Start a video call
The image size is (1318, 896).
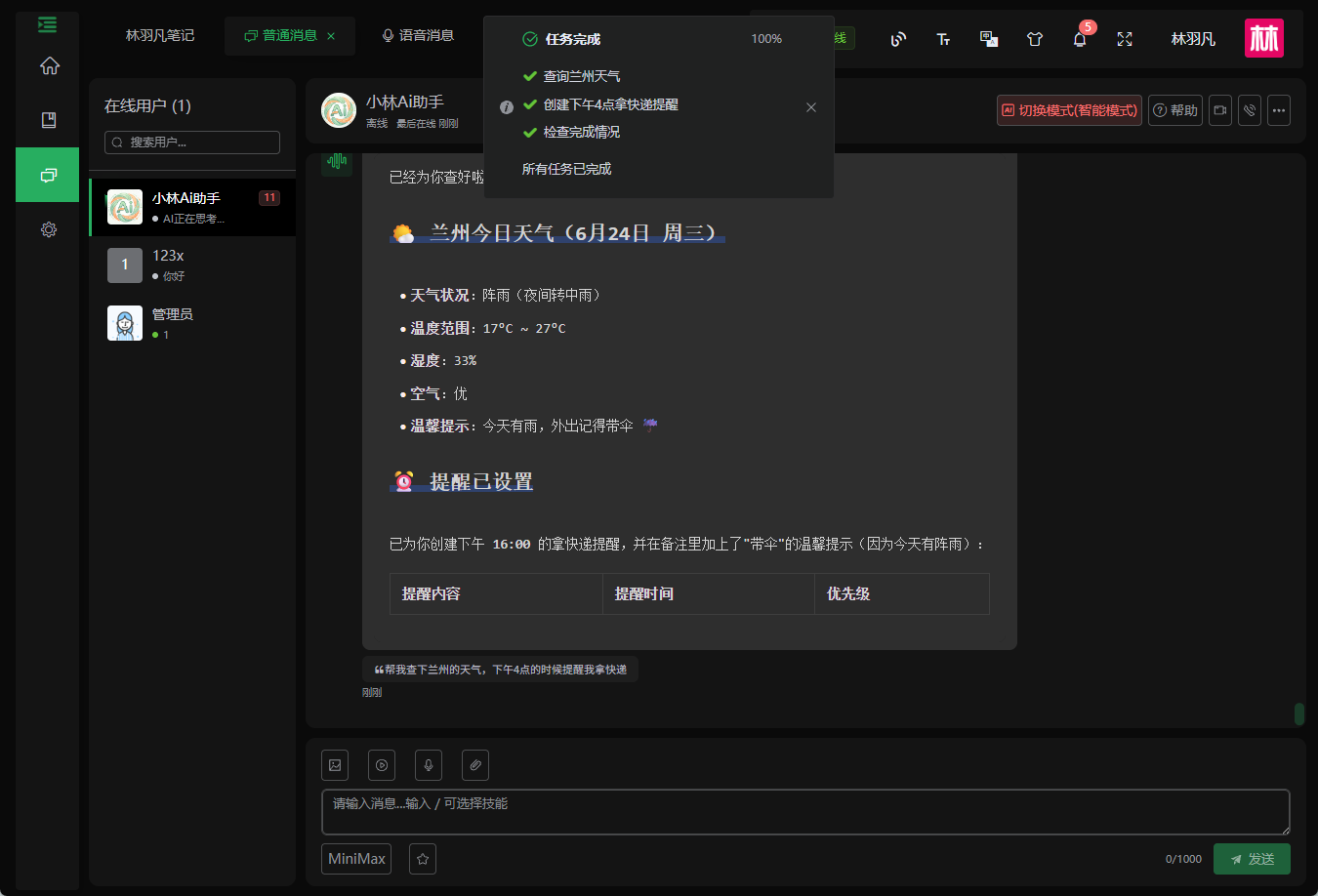(1220, 110)
